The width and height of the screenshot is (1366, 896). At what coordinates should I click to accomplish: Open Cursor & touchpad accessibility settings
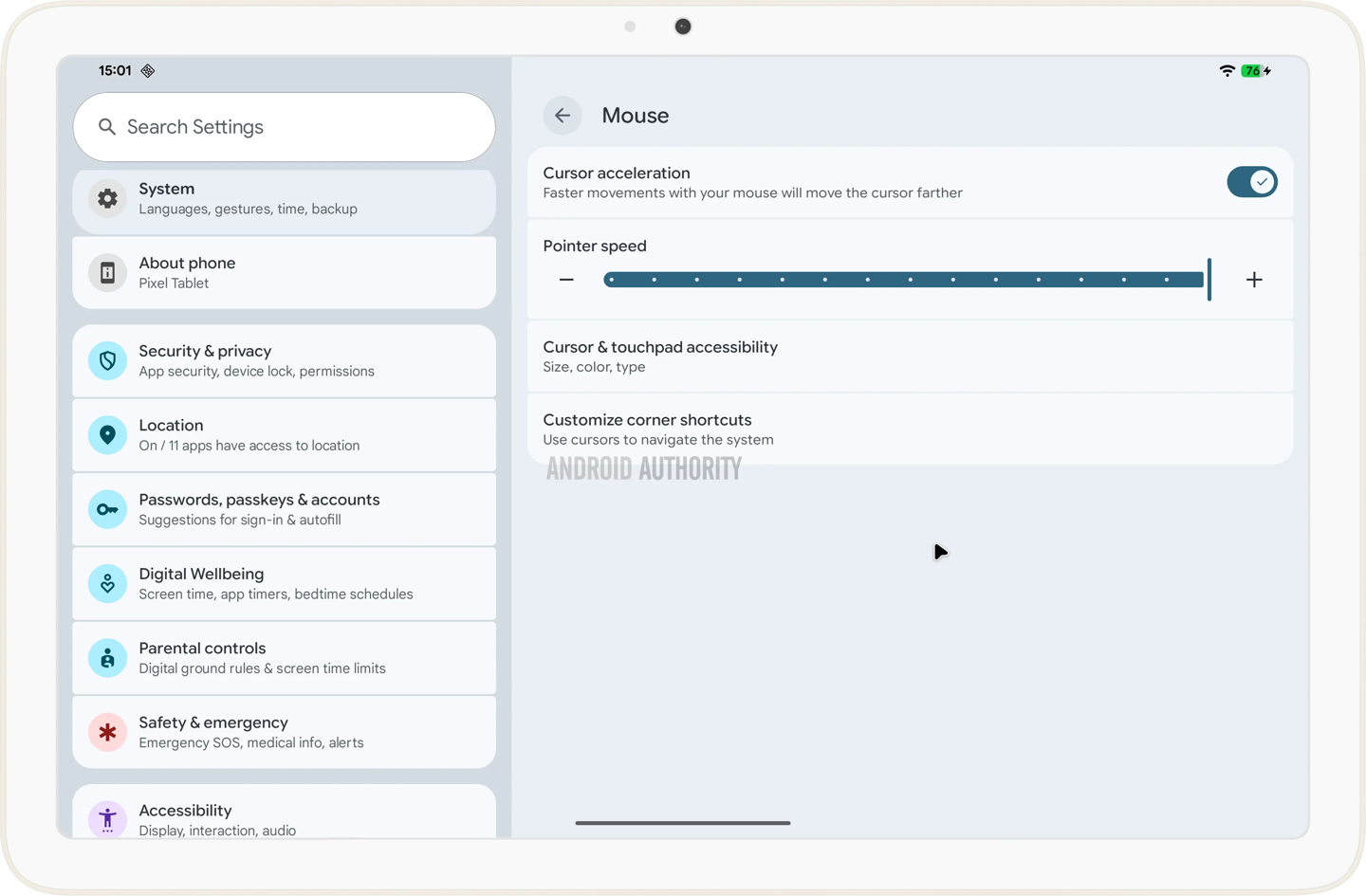(x=909, y=357)
